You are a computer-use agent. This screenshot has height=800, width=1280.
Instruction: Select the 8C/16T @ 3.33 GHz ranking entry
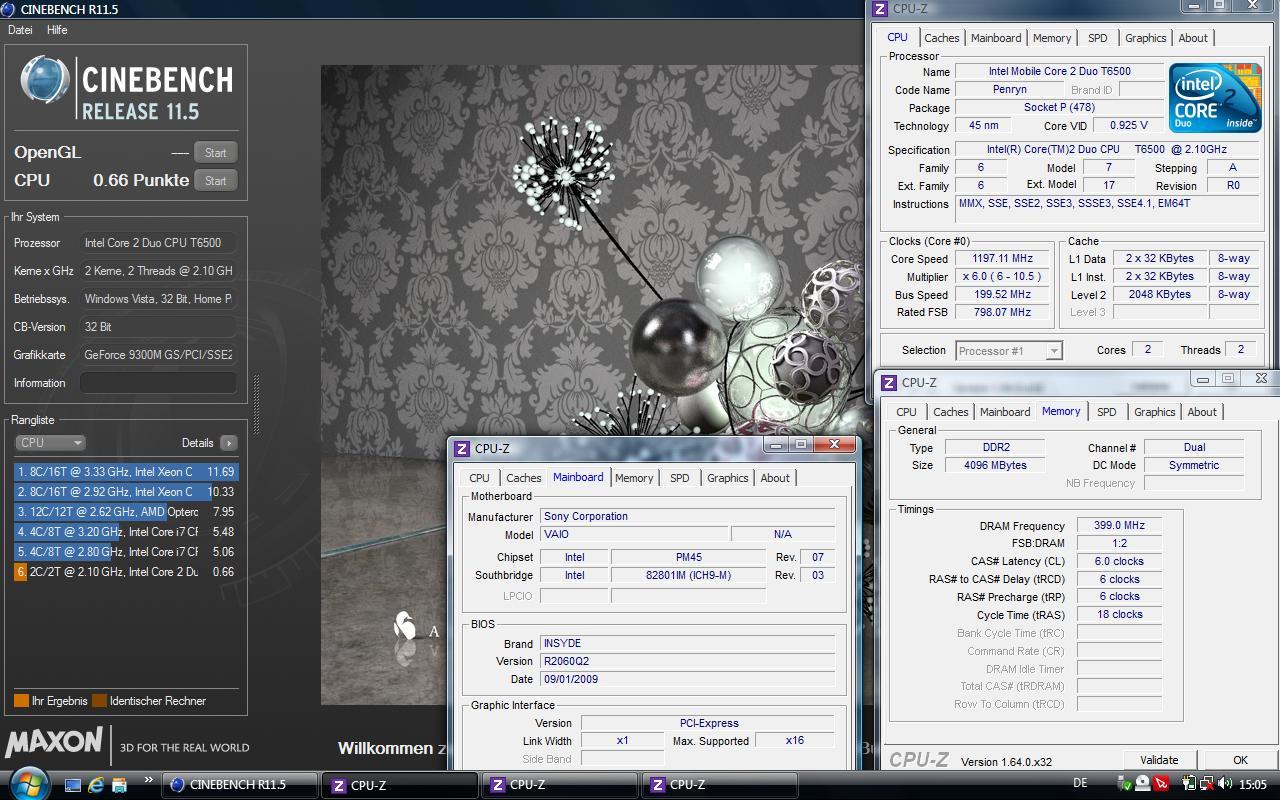click(x=126, y=471)
